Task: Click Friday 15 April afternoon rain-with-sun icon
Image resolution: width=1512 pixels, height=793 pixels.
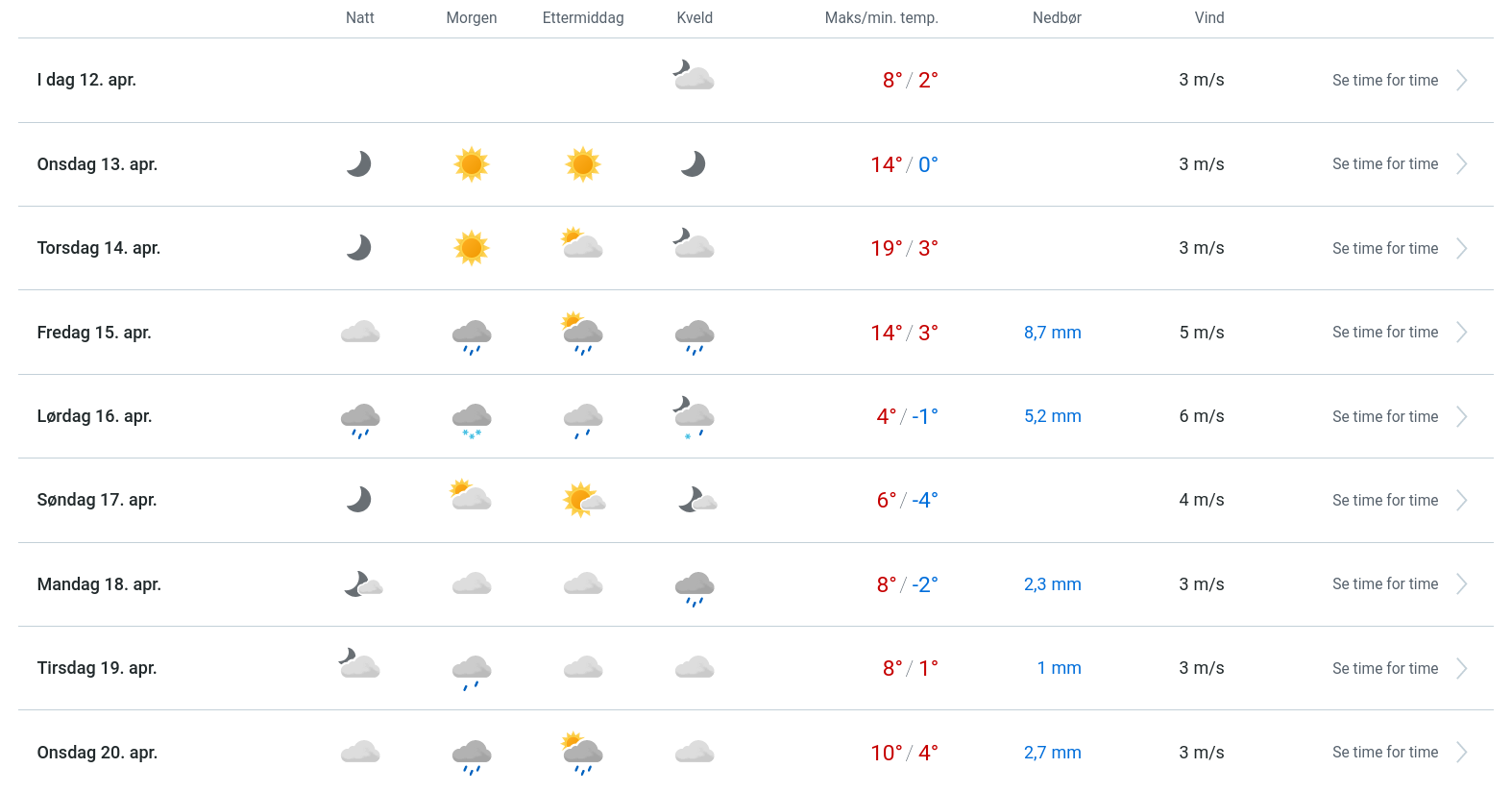Action: click(x=582, y=333)
